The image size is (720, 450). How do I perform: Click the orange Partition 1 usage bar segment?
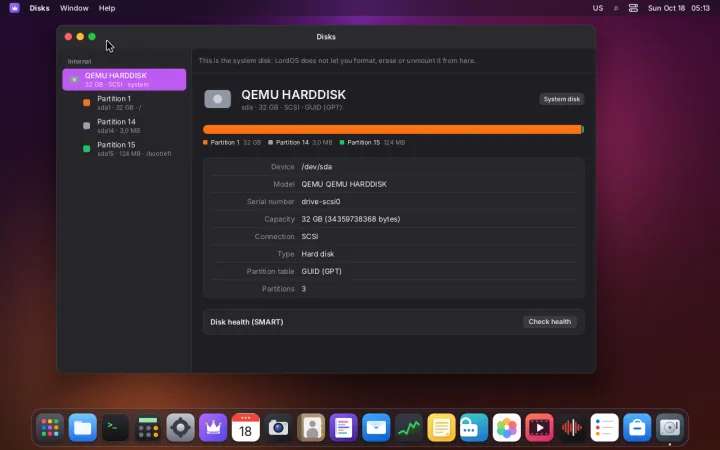pyautogui.click(x=392, y=129)
